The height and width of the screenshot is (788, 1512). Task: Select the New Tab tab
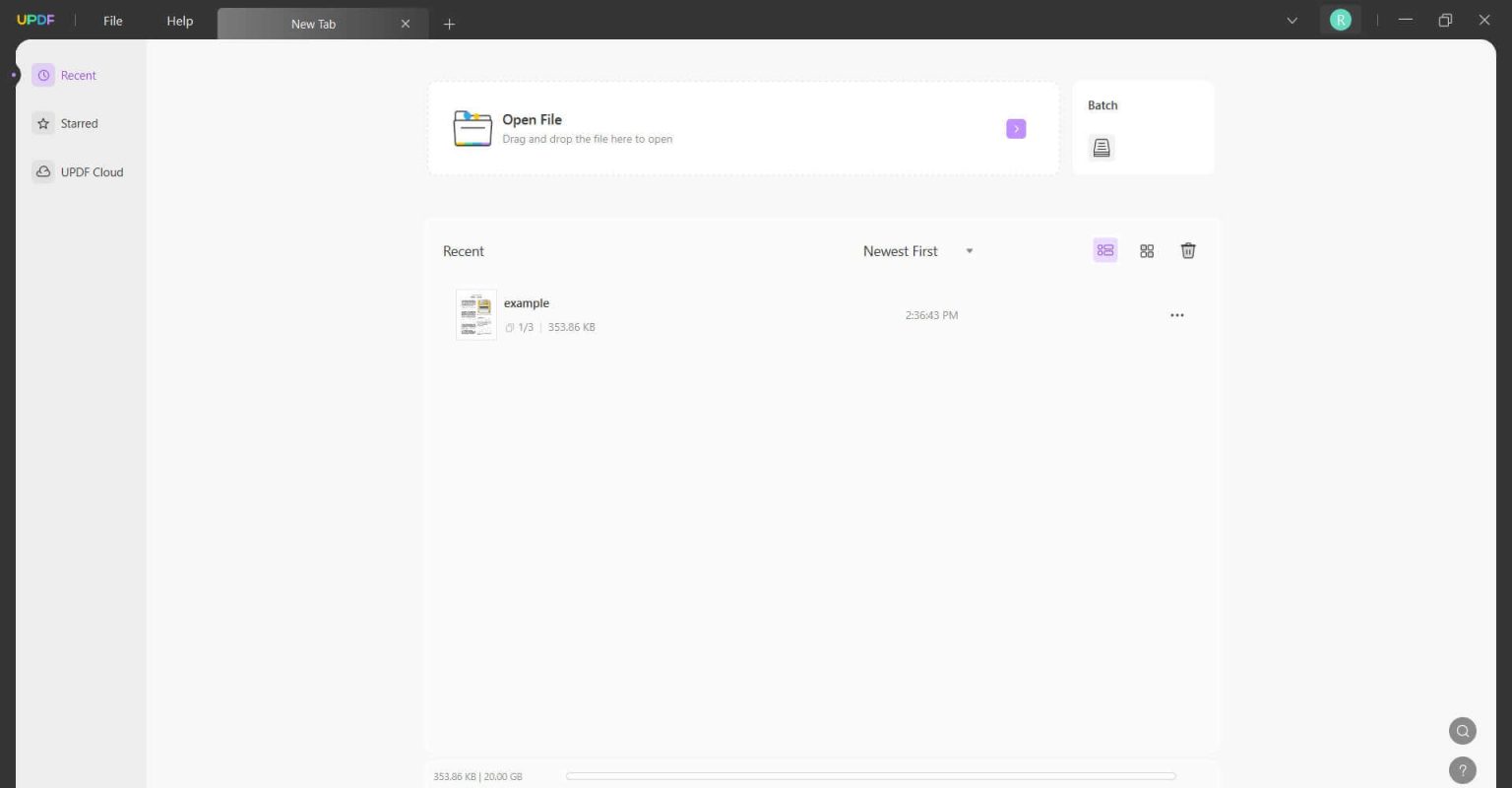(313, 23)
